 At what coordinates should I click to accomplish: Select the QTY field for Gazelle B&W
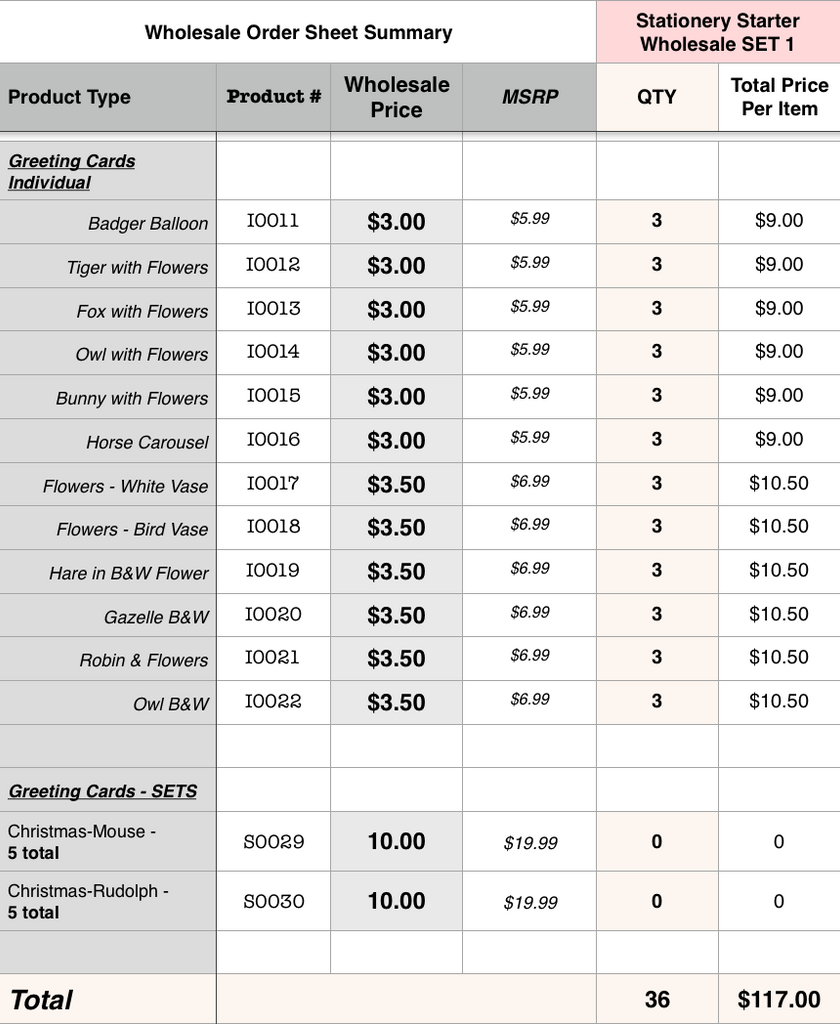click(657, 615)
